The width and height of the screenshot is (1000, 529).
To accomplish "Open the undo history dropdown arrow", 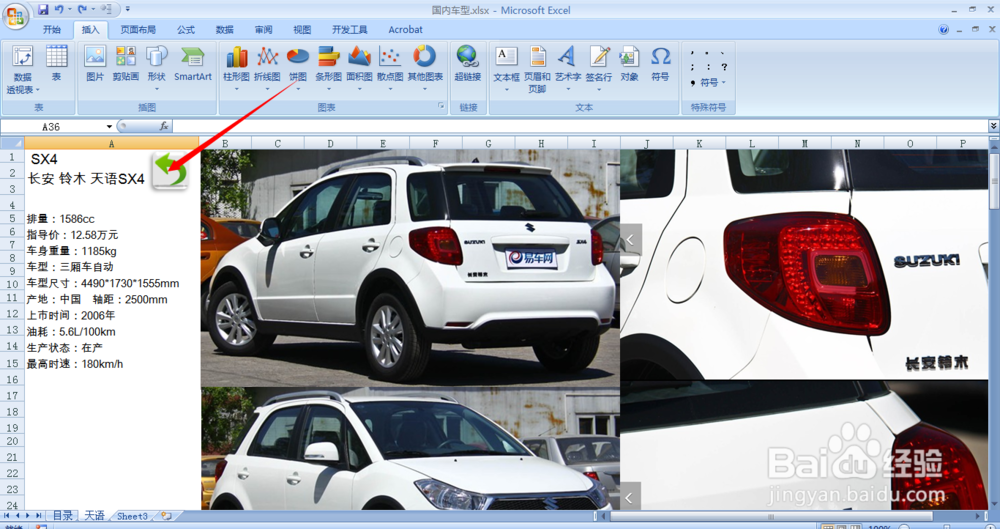I will (x=69, y=10).
